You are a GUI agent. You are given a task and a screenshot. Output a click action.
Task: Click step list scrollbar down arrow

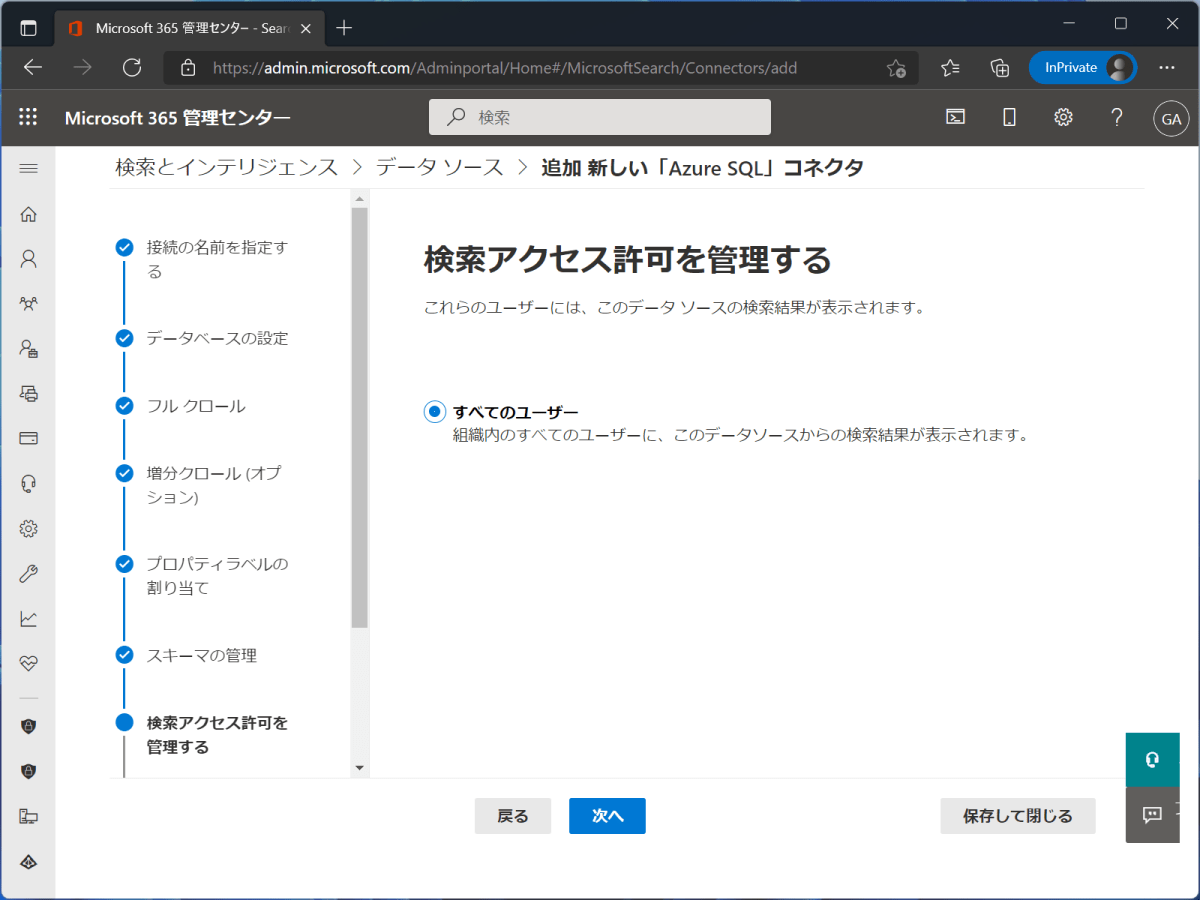(x=360, y=767)
